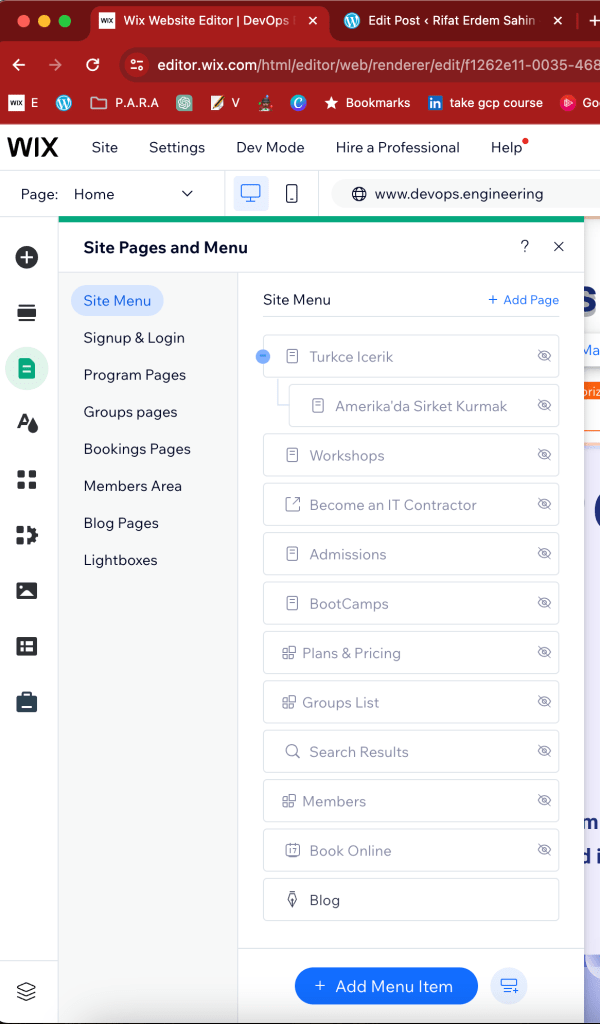Viewport: 600px width, 1024px height.
Task: Select the Blog menu item row
Action: click(x=411, y=900)
